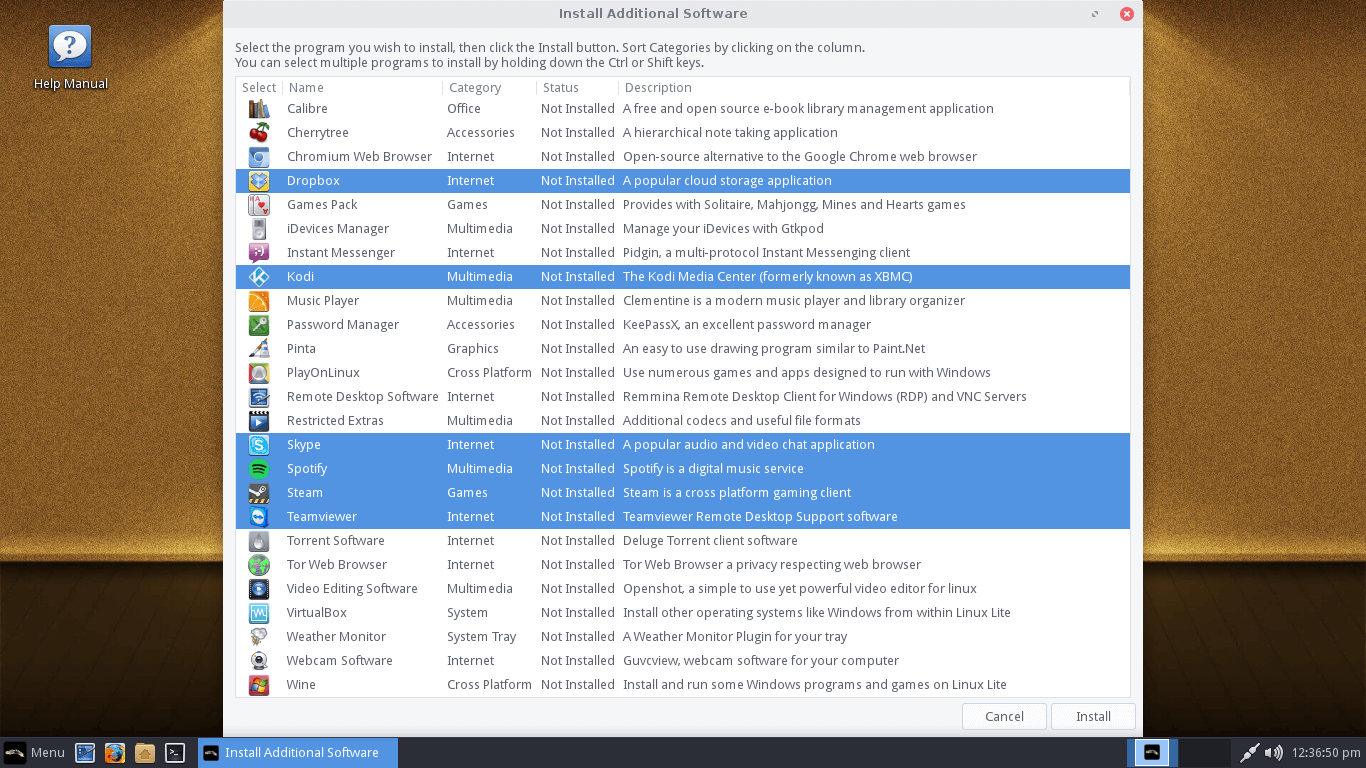1366x768 pixels.
Task: Click the Steam 'Games' category cell
Action: click(x=467, y=493)
